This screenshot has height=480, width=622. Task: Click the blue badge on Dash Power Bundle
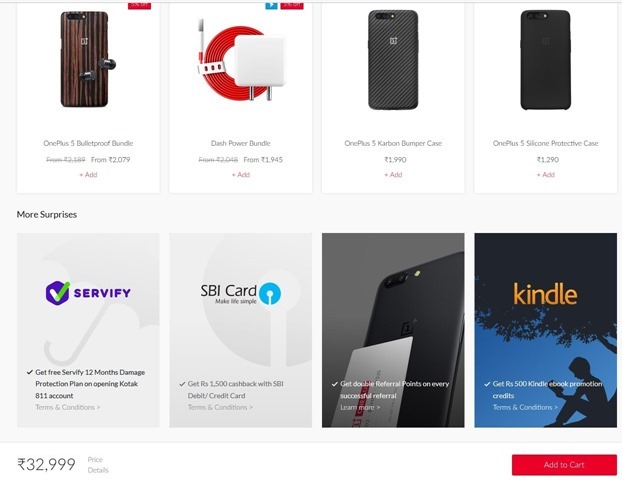click(x=271, y=5)
